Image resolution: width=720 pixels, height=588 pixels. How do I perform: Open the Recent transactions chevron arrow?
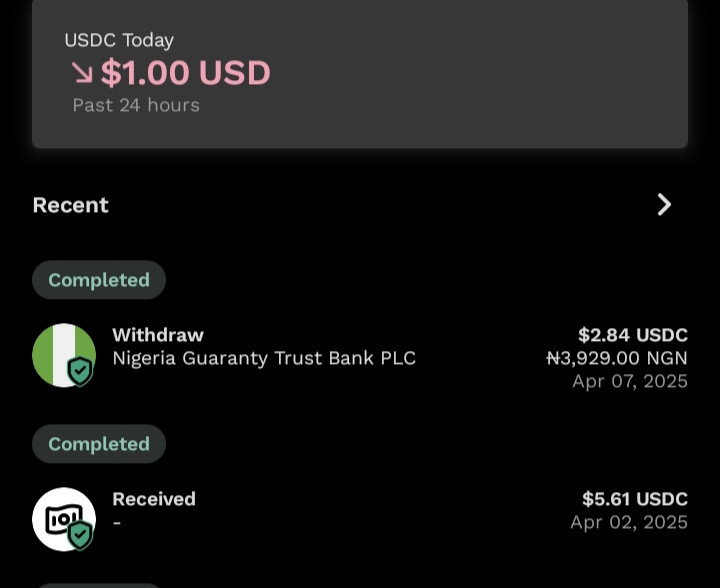(x=664, y=205)
